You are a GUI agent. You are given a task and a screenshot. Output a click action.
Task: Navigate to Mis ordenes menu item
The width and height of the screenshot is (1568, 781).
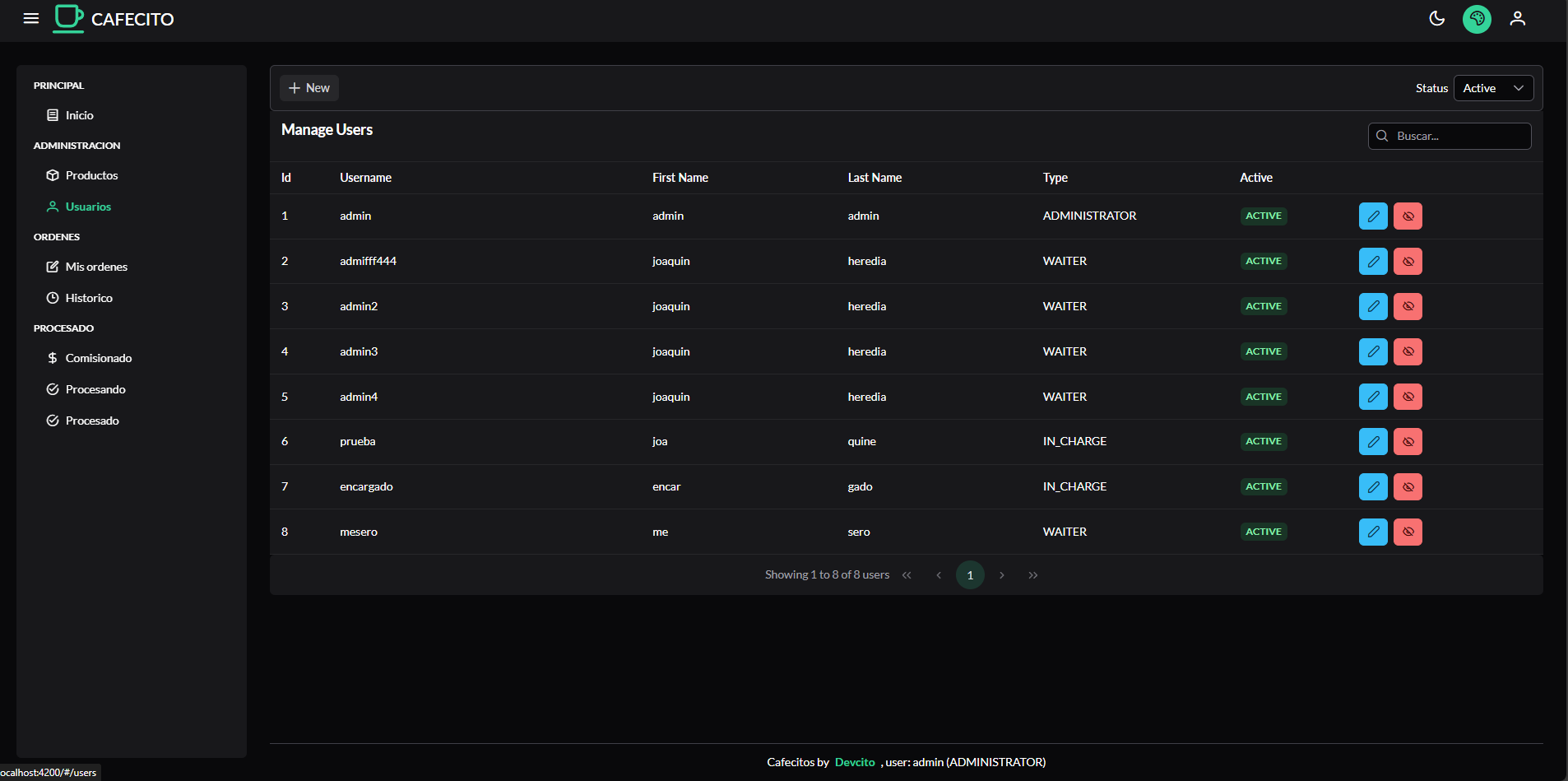pos(96,267)
